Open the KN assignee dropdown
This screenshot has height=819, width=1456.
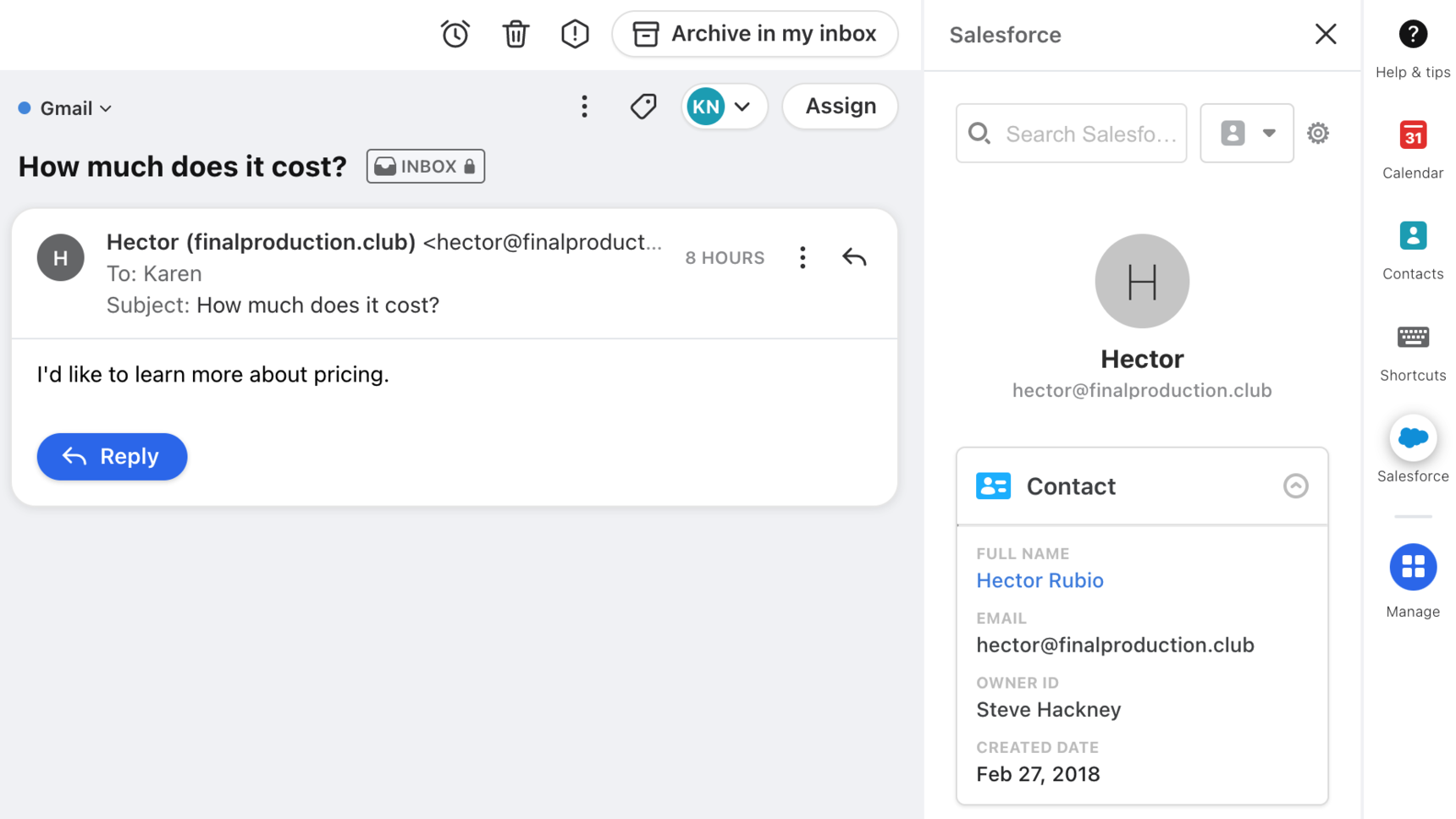tap(724, 107)
